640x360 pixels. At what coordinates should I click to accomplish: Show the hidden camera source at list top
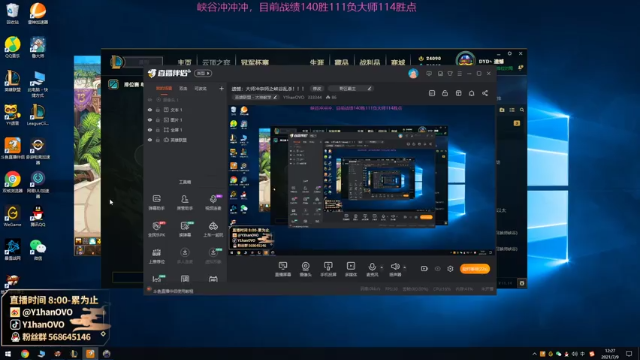click(x=150, y=100)
